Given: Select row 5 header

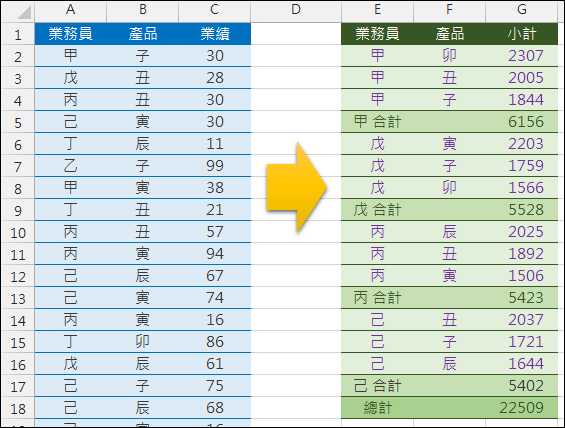Looking at the screenshot, I should pyautogui.click(x=18, y=122).
